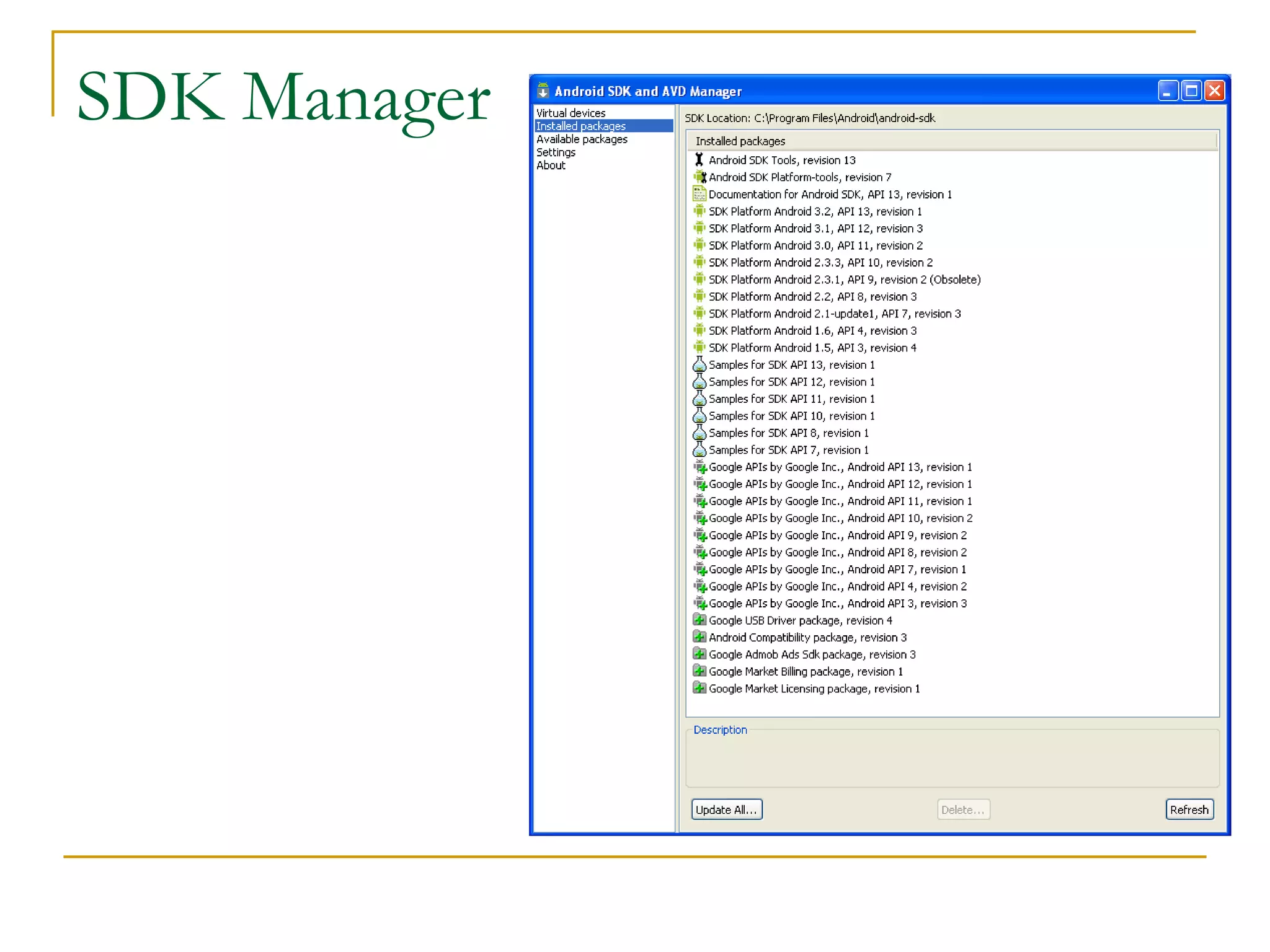Click the SDK Platform Android 3.2 robot icon
This screenshot has width=1270, height=952.
(699, 211)
